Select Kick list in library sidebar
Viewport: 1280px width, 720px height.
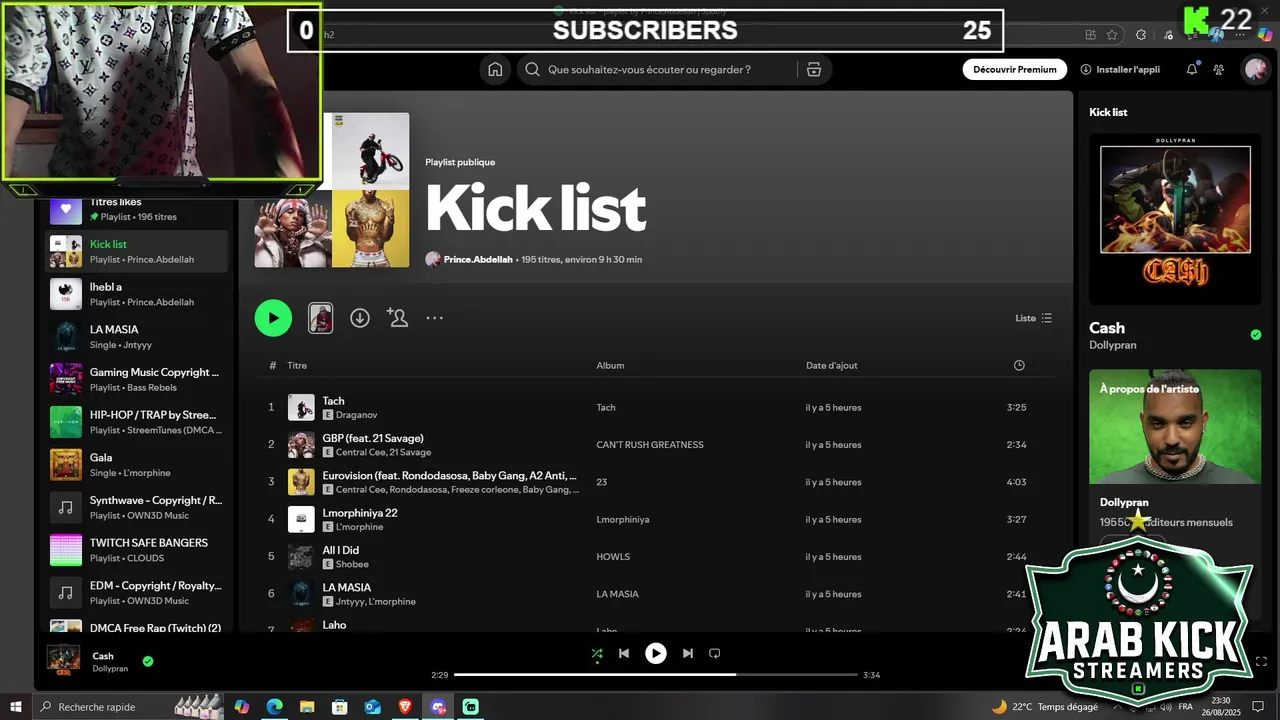click(x=136, y=251)
